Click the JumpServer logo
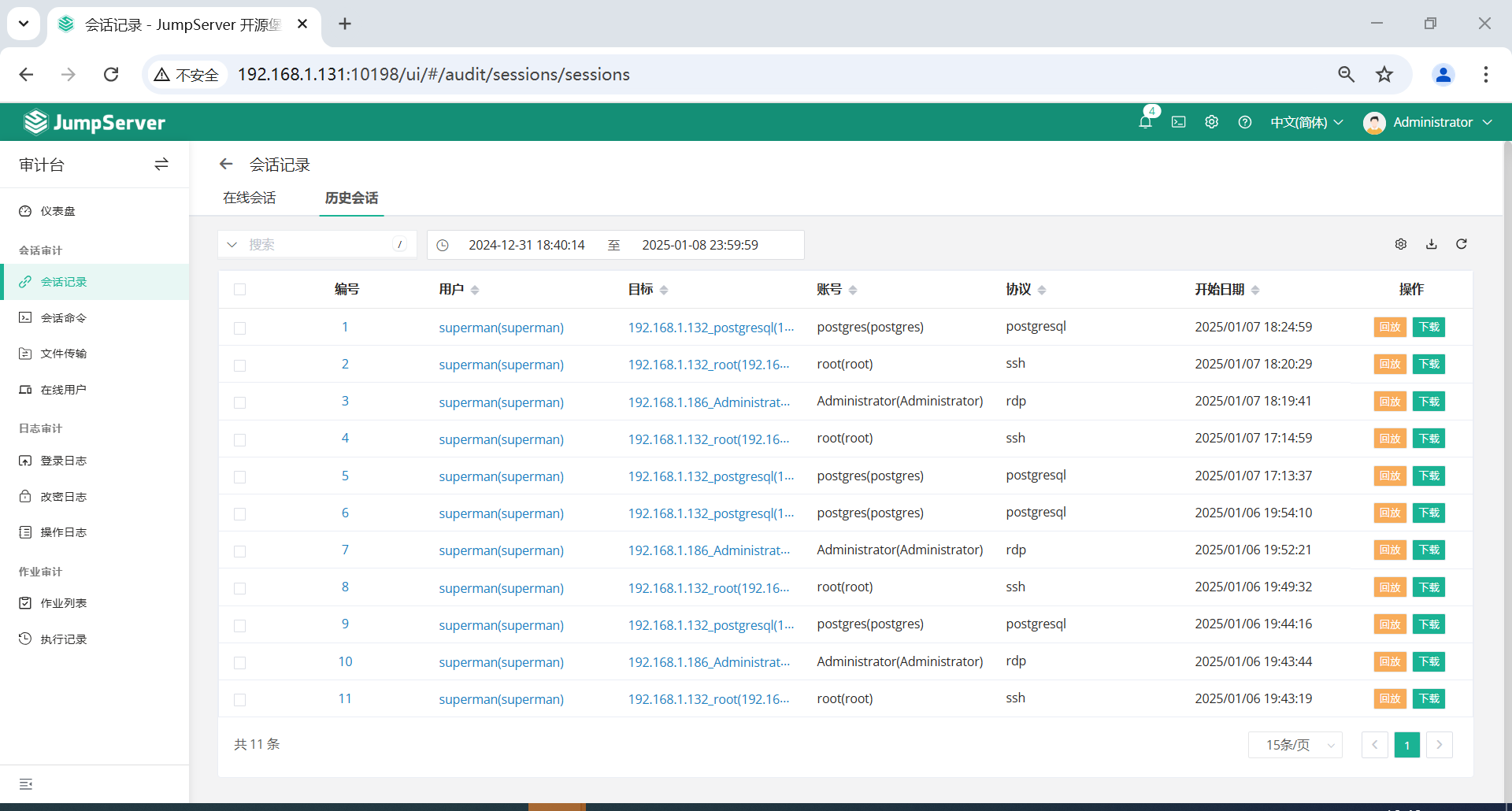This screenshot has height=811, width=1512. pyautogui.click(x=94, y=122)
